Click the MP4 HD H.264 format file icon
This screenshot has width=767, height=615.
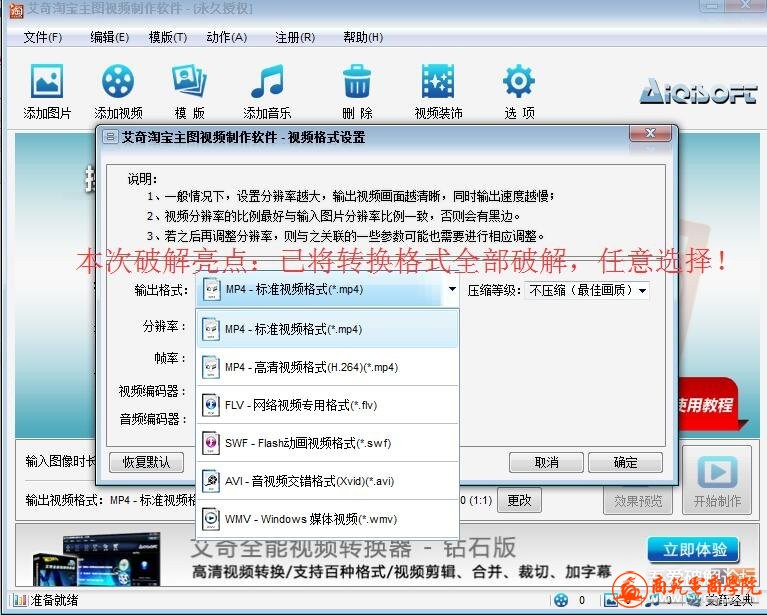pos(210,367)
